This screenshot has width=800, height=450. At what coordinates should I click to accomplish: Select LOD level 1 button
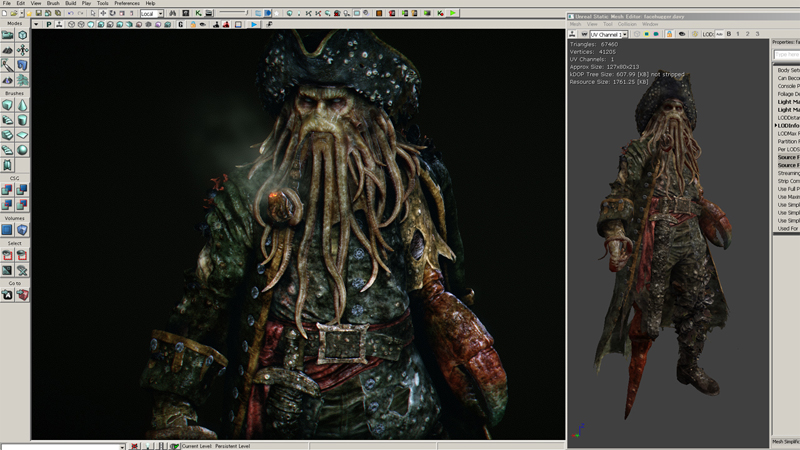point(738,34)
